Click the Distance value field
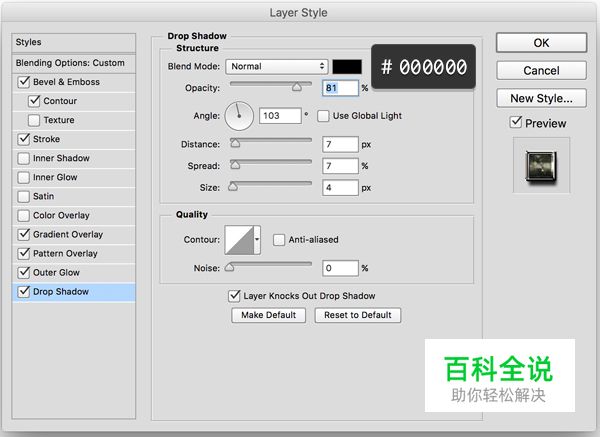The width and height of the screenshot is (600, 437). pos(340,144)
